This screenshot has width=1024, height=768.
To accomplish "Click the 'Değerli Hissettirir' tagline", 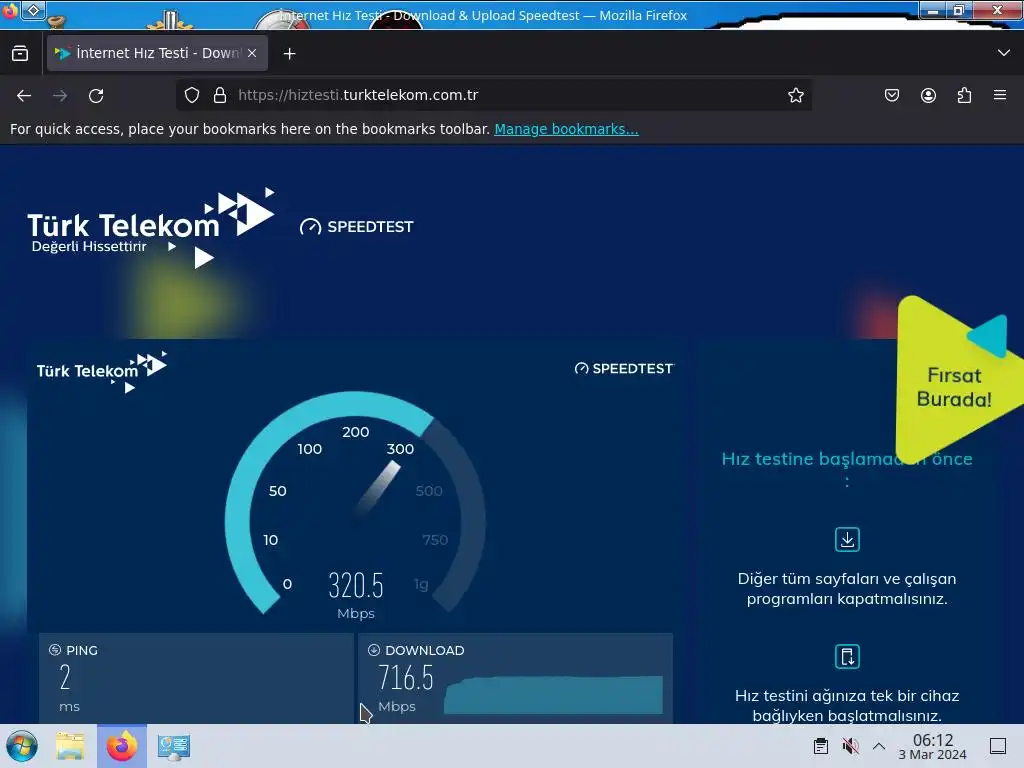I will (89, 246).
